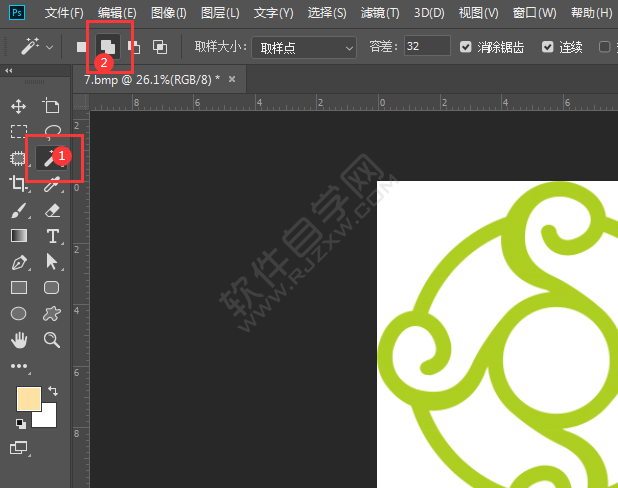Viewport: 618px width, 488px height.
Task: Select the Object Selection tool
Action: [x=18, y=158]
